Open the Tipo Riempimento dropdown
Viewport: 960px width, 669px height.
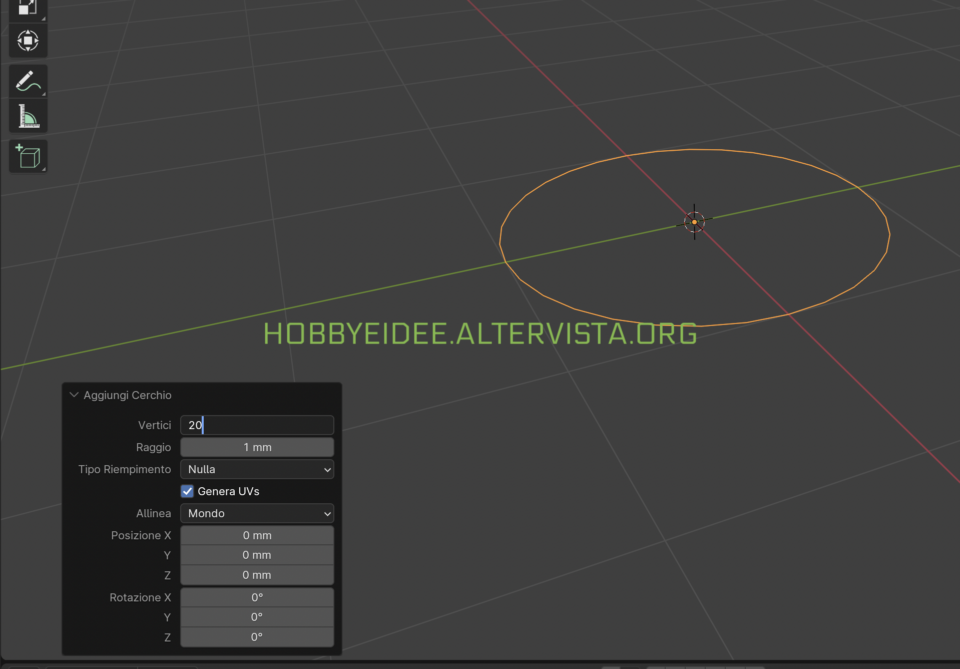click(257, 469)
